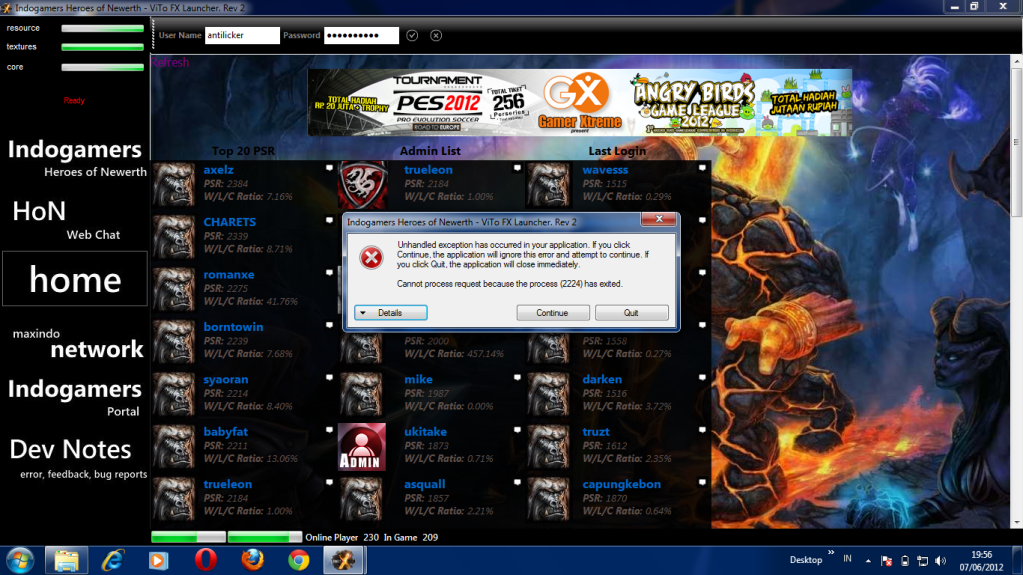Screen dimensions: 1023x575
Task: Click Continue in the exception dialog
Action: [553, 313]
